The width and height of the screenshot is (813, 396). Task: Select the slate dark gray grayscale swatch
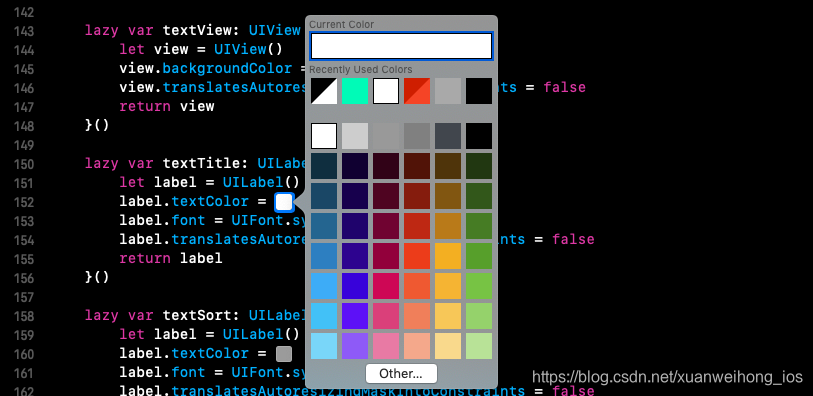448,136
